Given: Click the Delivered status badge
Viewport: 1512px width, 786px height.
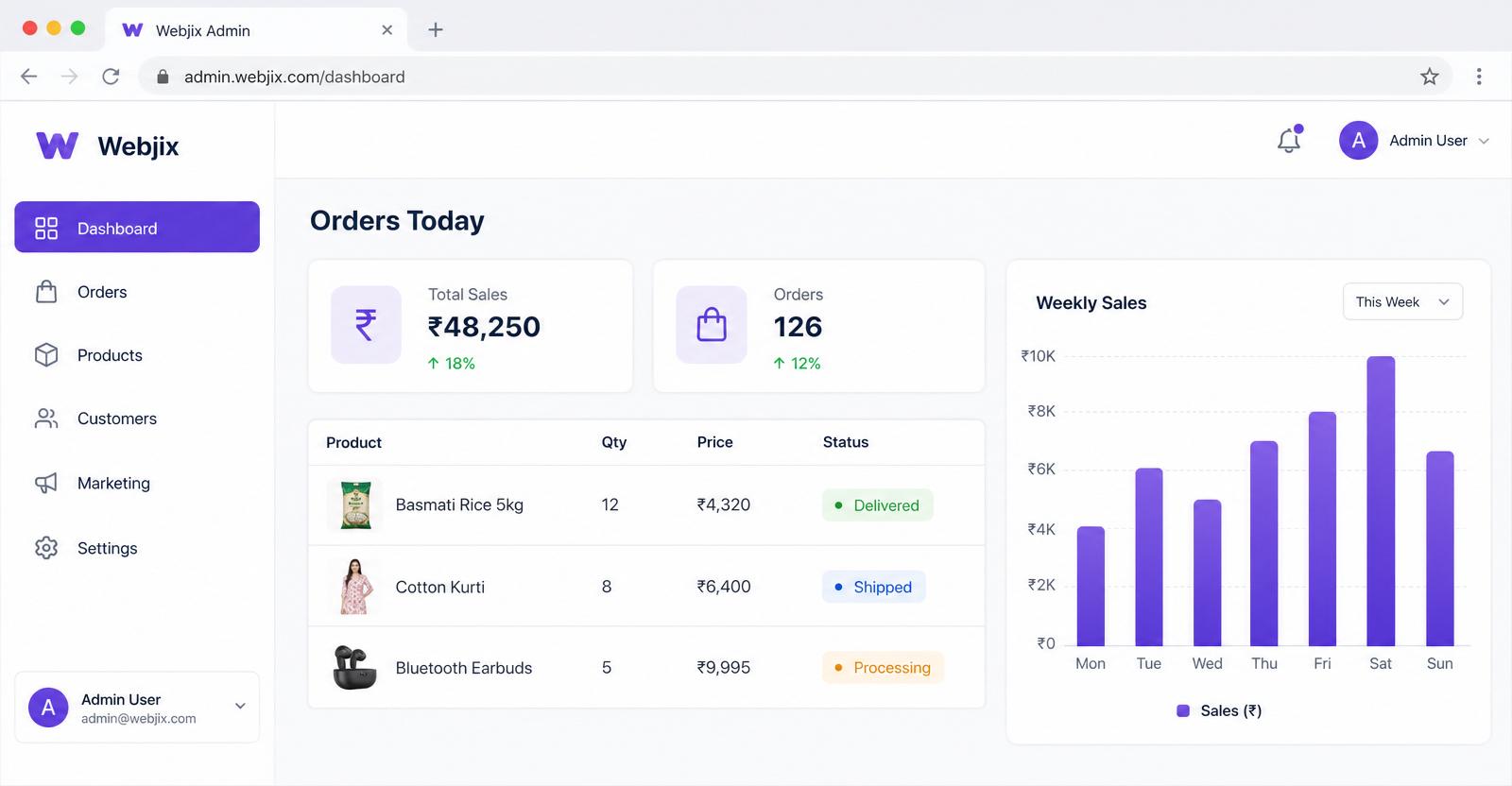Looking at the screenshot, I should 877,505.
